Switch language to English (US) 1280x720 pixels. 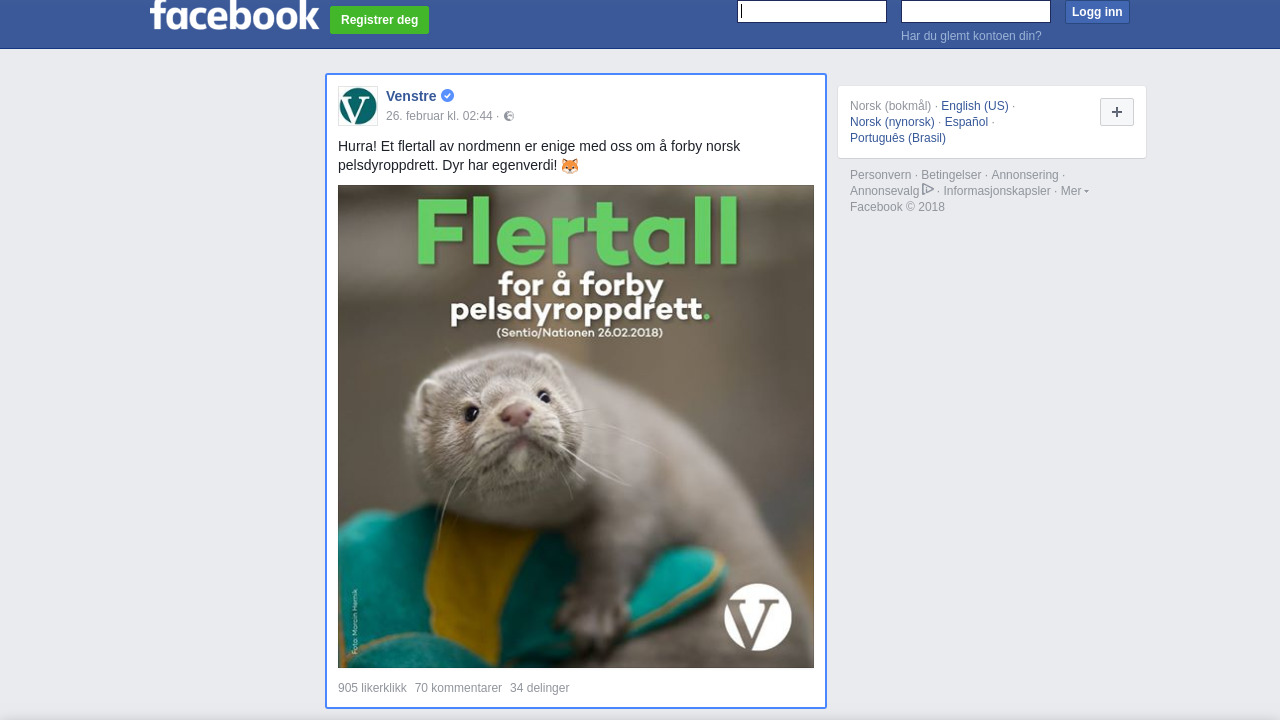(975, 106)
